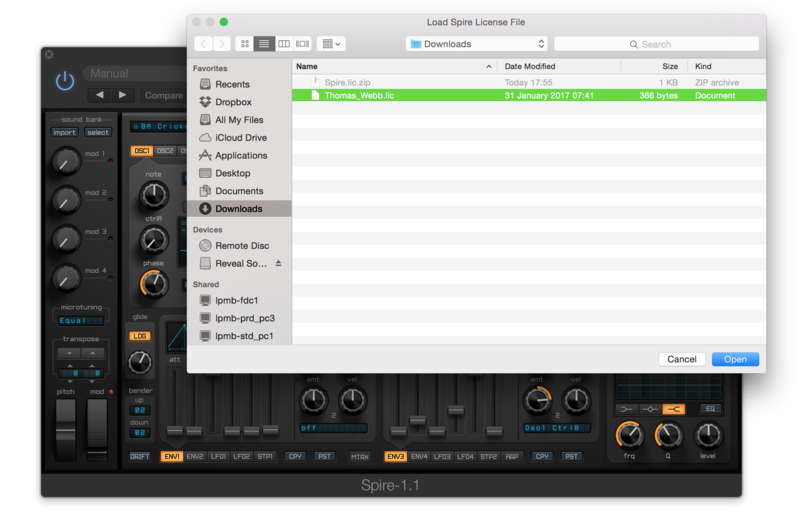Image resolution: width=800 pixels, height=521 pixels.
Task: Open Dropbox folder in sidebar
Action: pyautogui.click(x=233, y=102)
